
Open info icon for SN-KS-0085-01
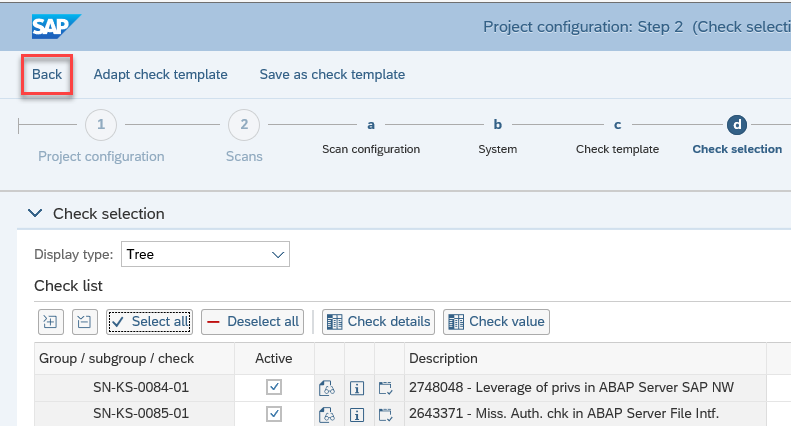pos(358,414)
